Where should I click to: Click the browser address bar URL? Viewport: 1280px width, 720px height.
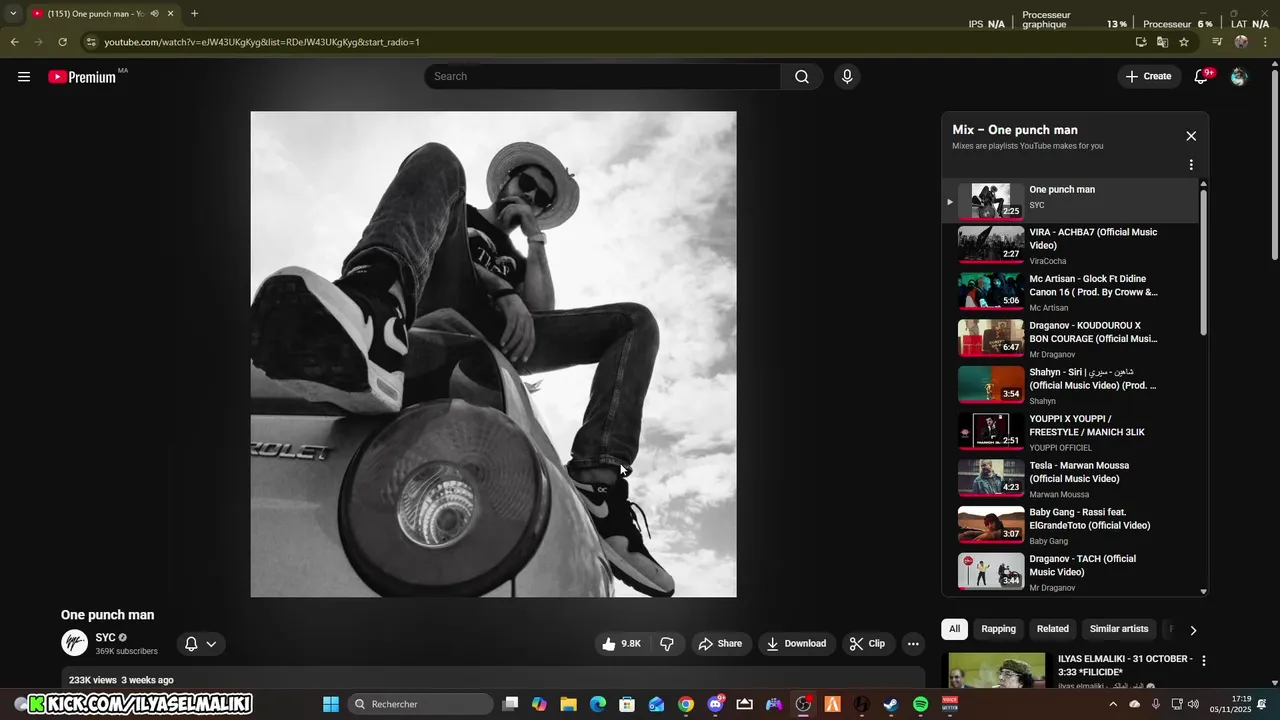262,42
